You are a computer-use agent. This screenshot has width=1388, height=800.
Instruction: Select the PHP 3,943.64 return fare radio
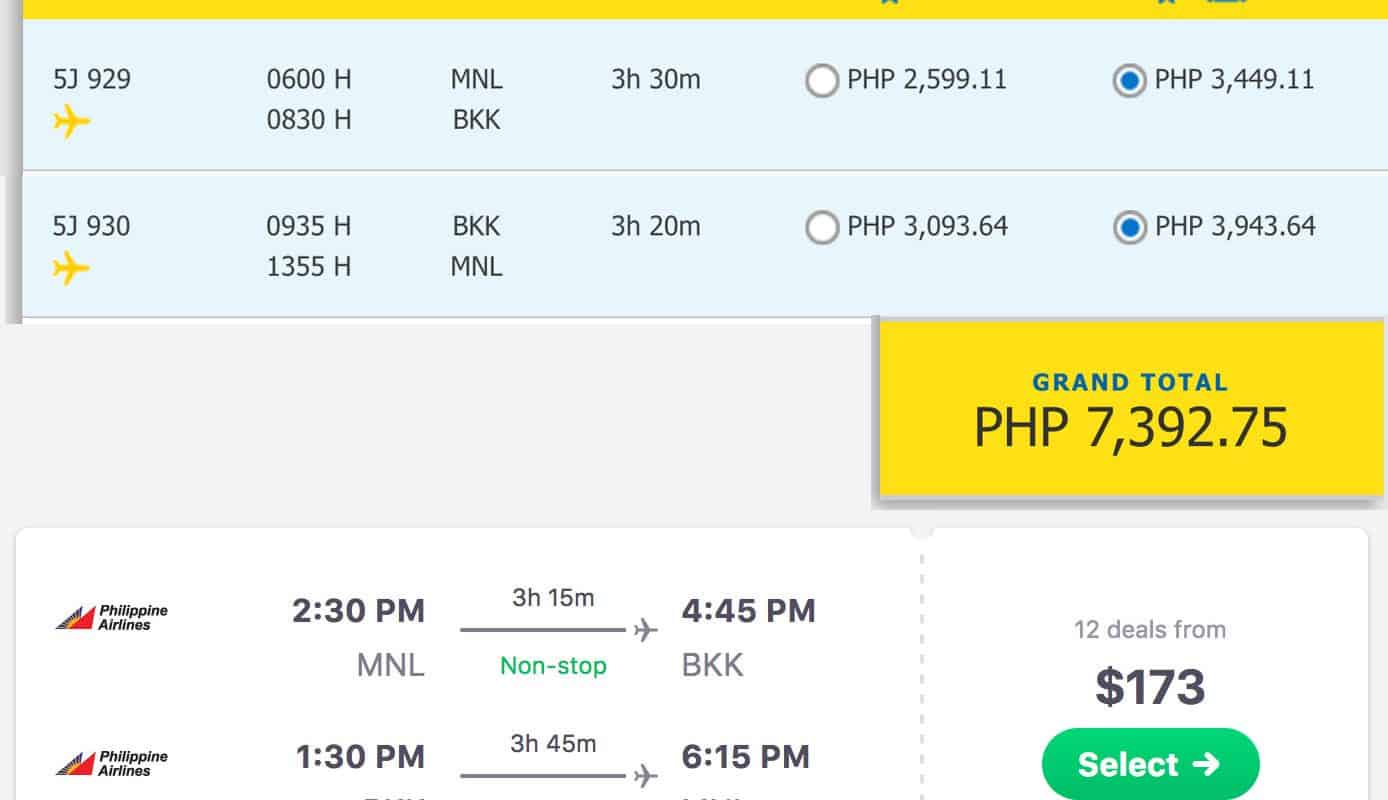coord(1129,228)
